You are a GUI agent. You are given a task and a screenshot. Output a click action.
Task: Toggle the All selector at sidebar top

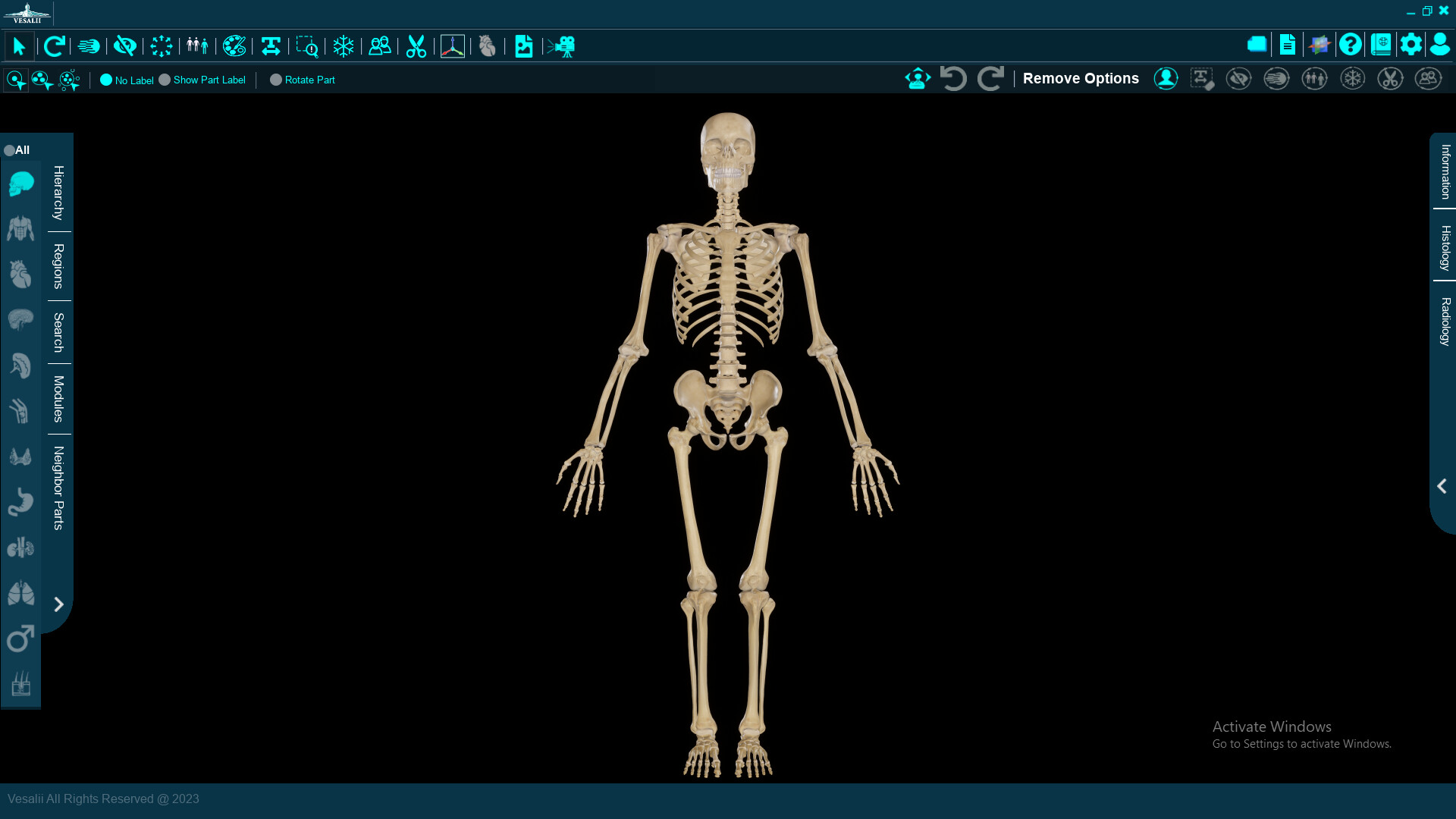[10, 149]
